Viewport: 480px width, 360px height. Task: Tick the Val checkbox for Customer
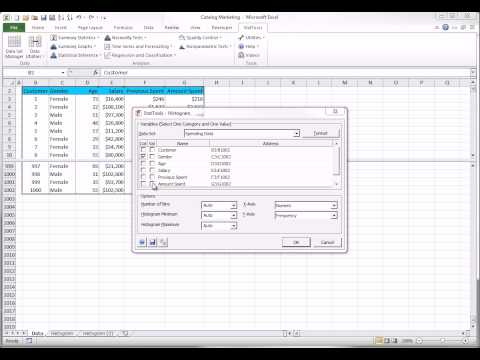point(152,150)
